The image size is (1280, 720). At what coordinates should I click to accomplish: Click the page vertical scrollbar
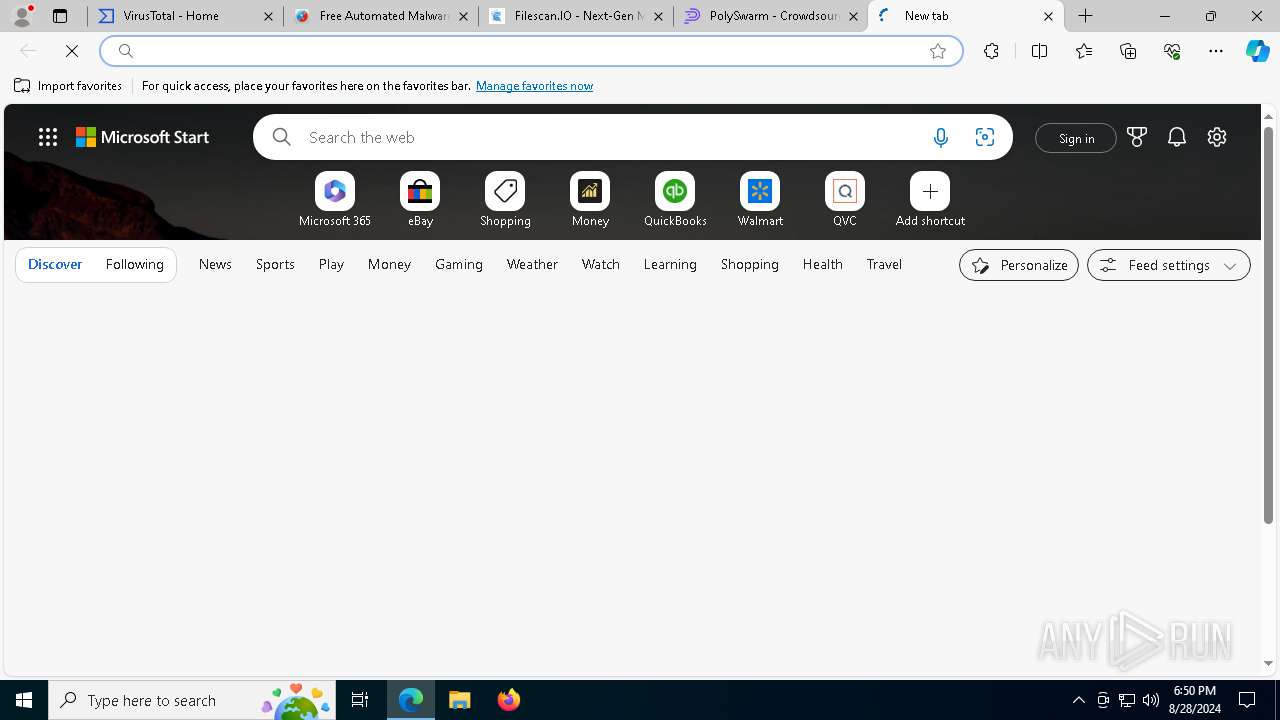1268,325
